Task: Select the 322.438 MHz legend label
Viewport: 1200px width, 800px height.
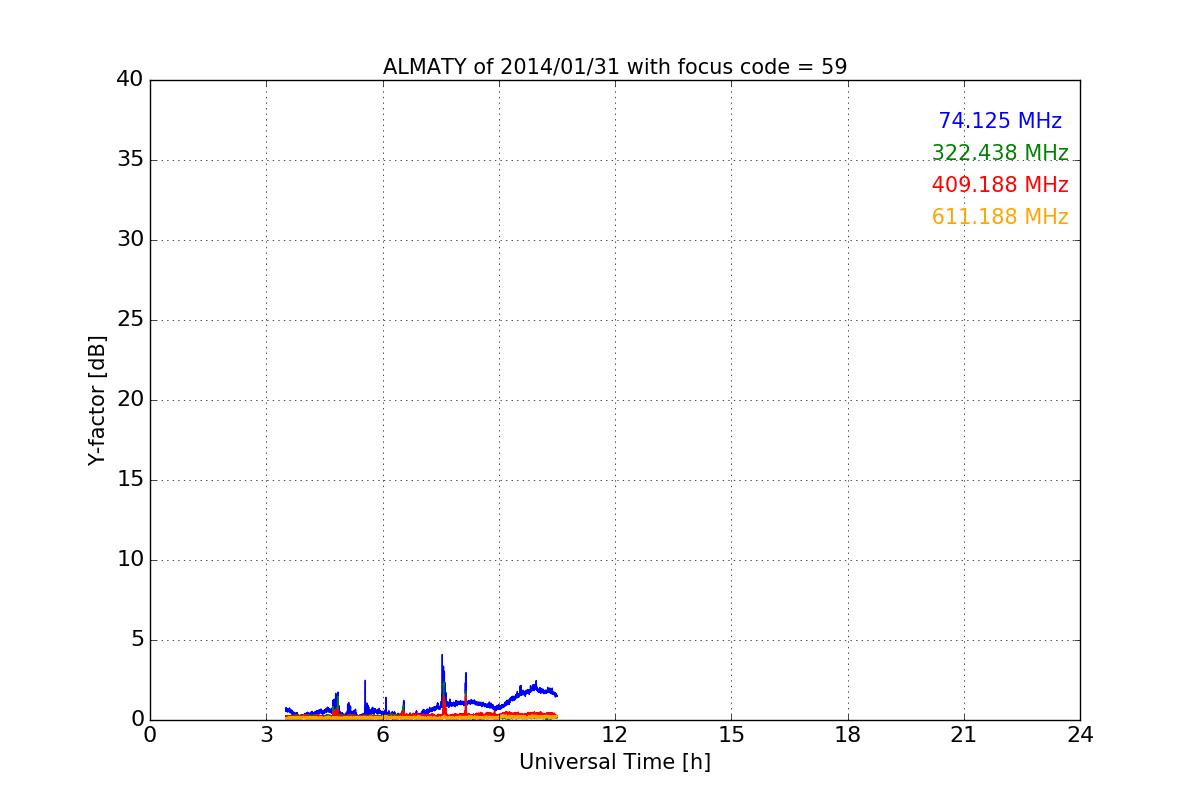Action: (x=1000, y=153)
